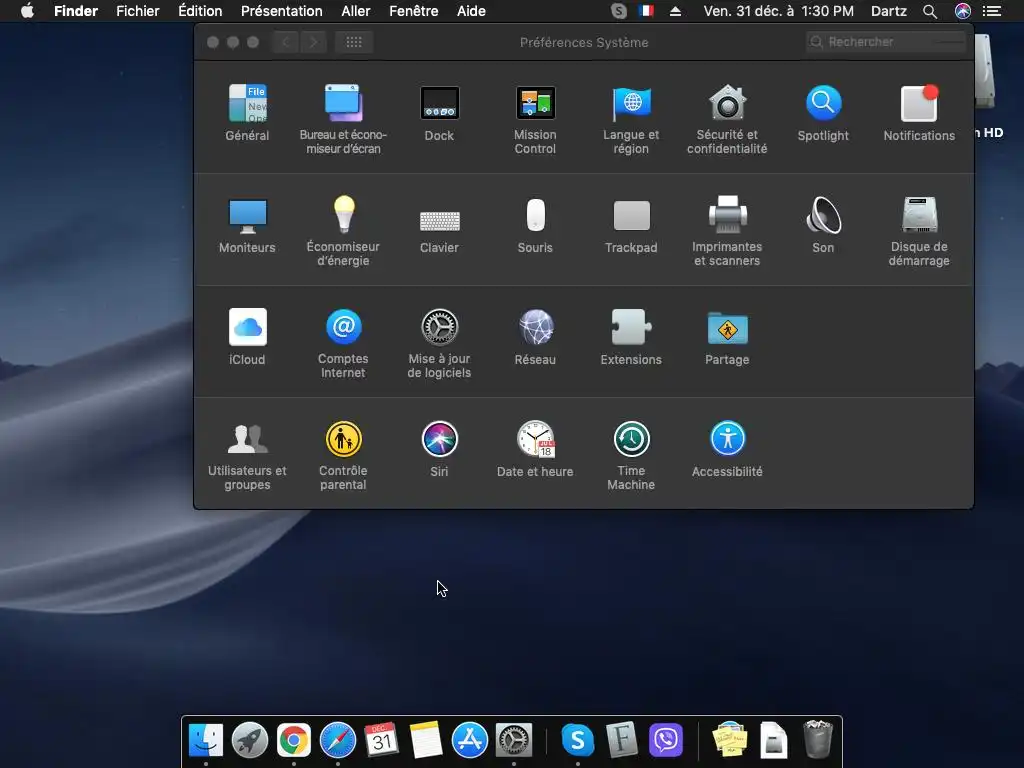Open the Aide menu
The image size is (1024, 768).
tap(471, 11)
